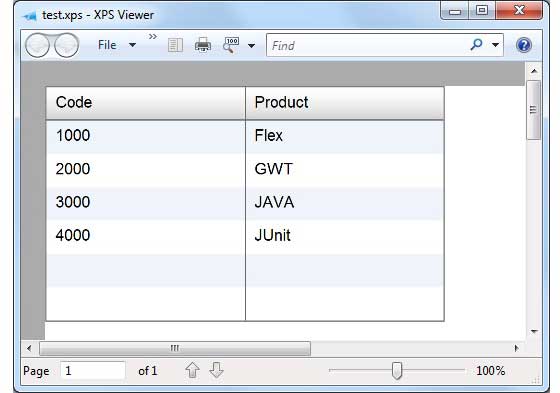Click the printer icon to print

[x=202, y=45]
